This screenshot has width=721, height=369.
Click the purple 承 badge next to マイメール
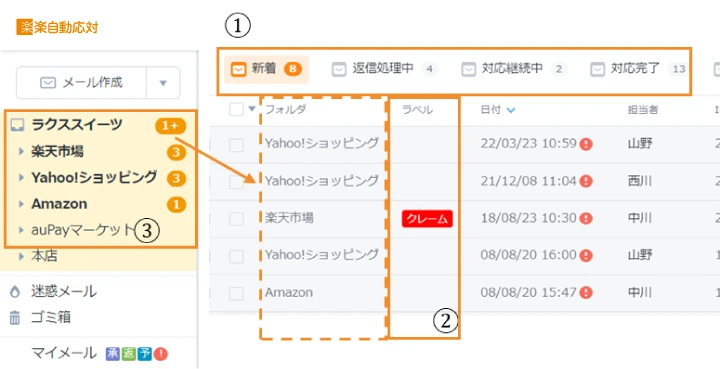coord(112,353)
